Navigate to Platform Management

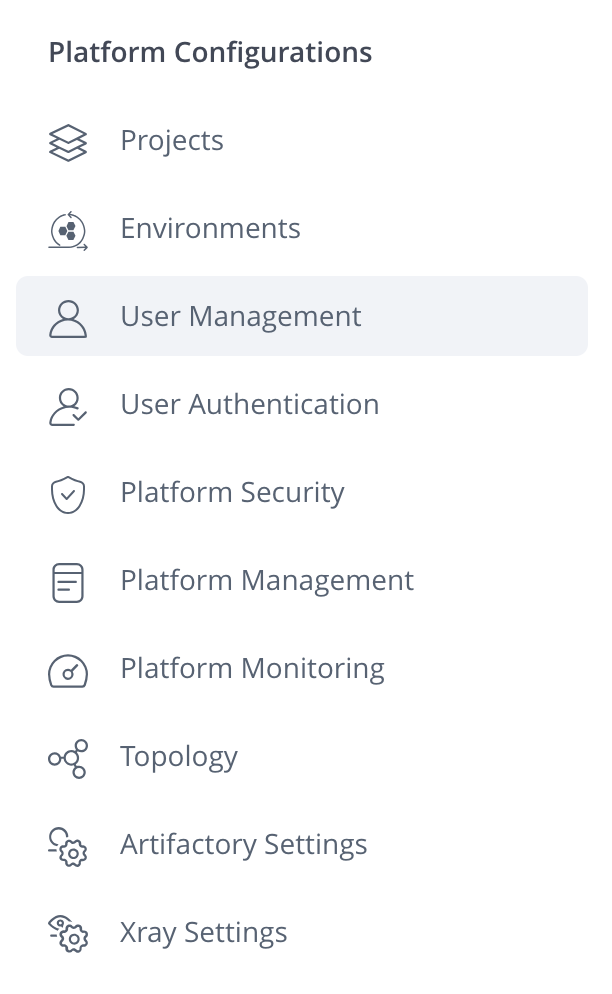pos(267,580)
